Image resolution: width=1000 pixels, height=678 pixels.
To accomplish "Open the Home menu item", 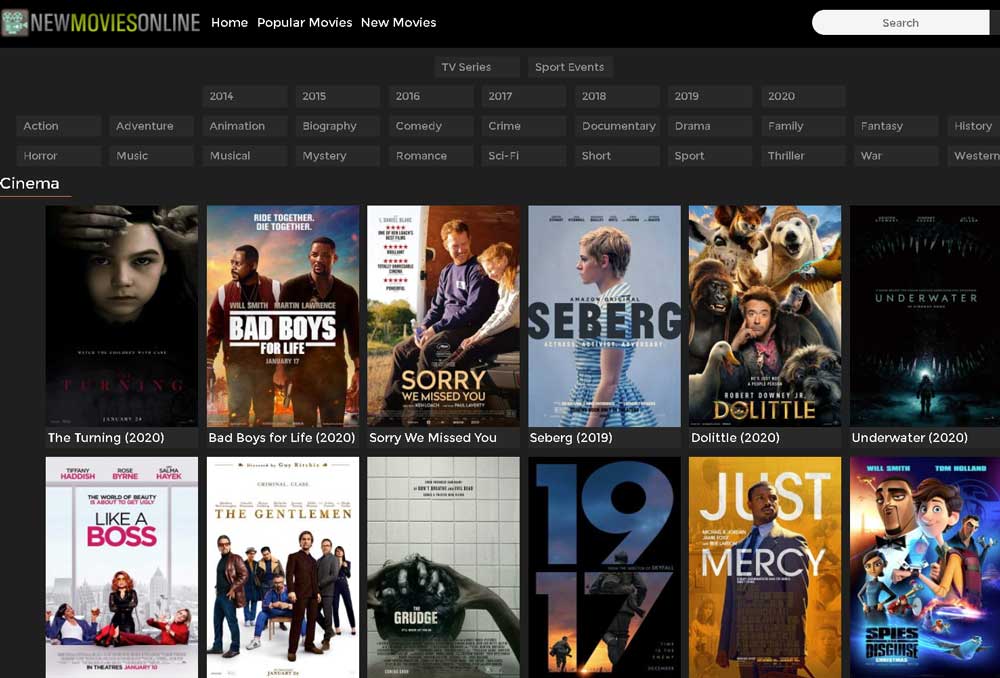I will tap(230, 22).
